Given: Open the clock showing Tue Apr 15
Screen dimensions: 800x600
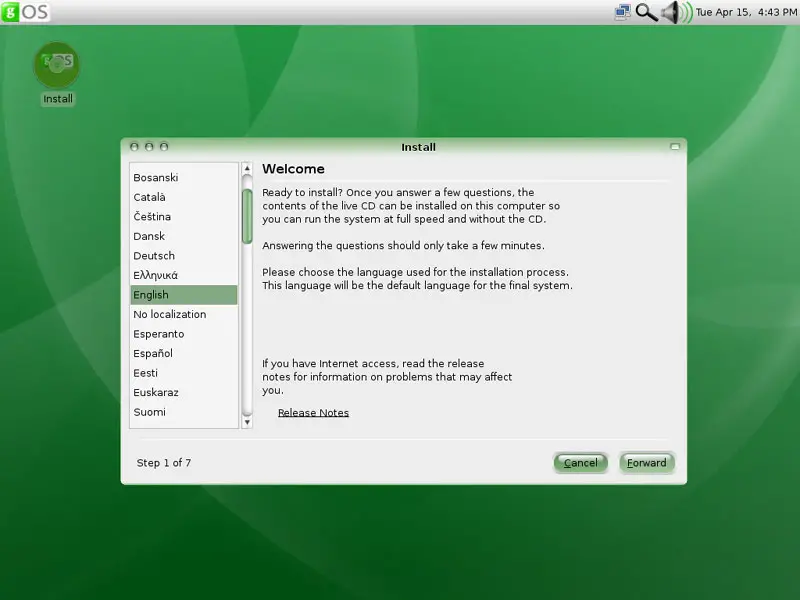Looking at the screenshot, I should pyautogui.click(x=745, y=12).
